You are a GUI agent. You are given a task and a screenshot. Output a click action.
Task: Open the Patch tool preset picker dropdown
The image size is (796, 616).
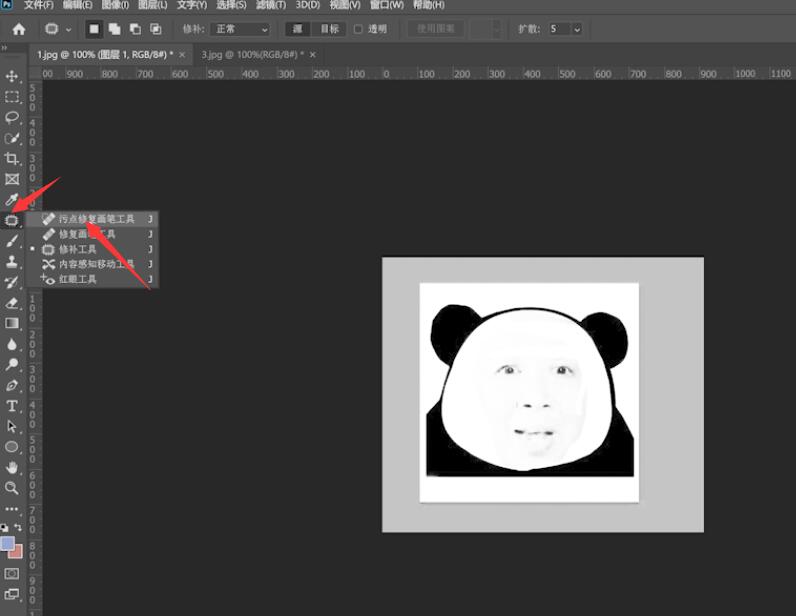tap(69, 29)
